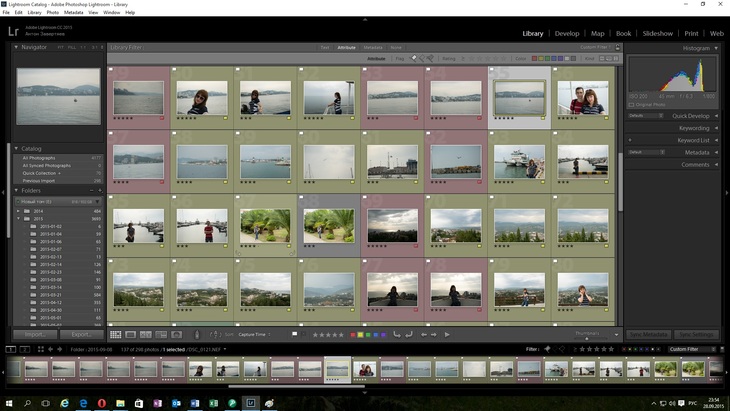Open the Print module
Viewport: 730px width, 411px height.
691,34
